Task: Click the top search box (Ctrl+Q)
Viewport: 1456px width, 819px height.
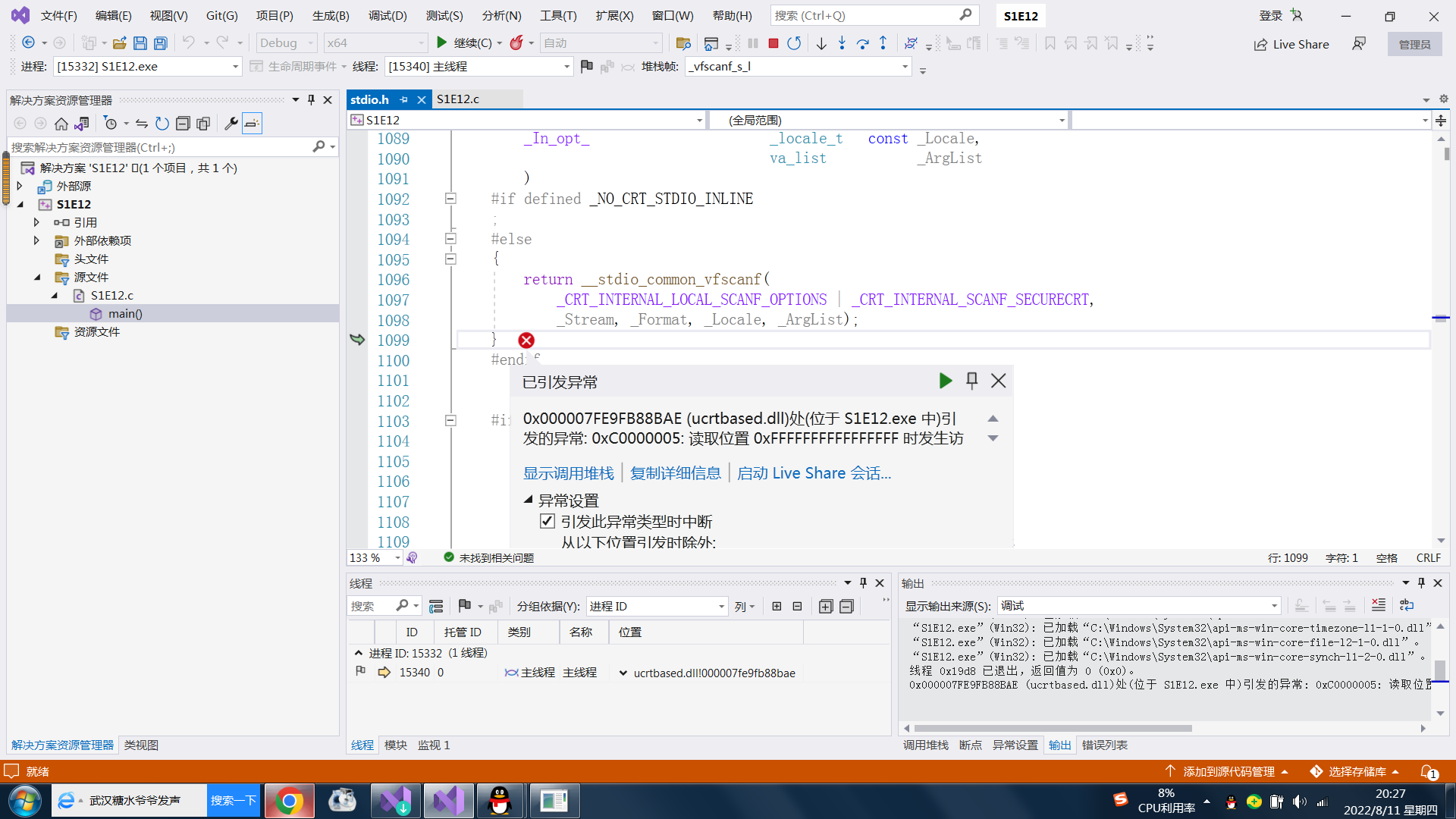Action: tap(874, 15)
